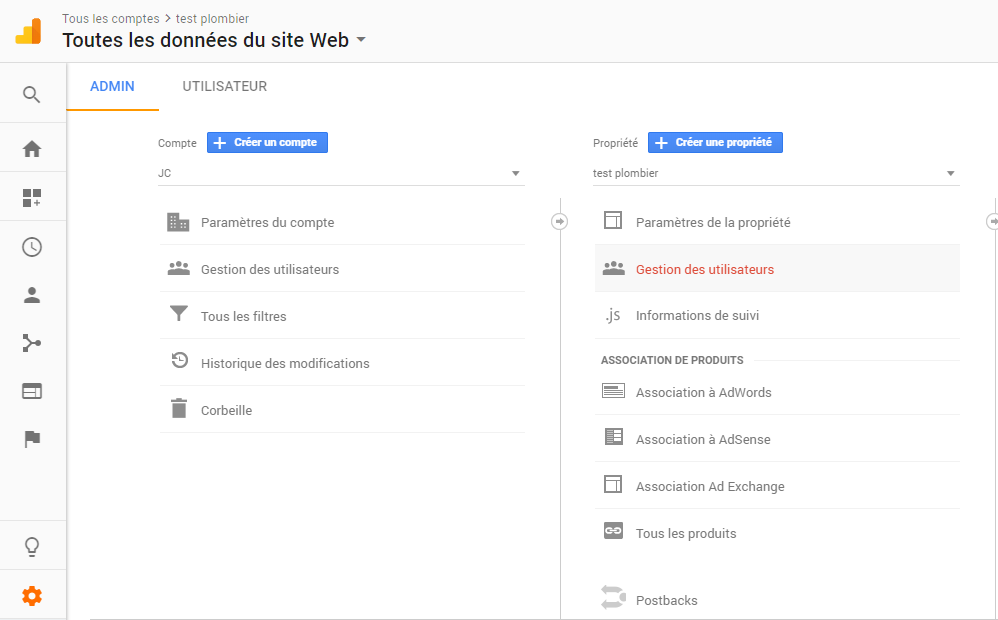Open the Behavior window icon
The image size is (998, 620).
32,391
